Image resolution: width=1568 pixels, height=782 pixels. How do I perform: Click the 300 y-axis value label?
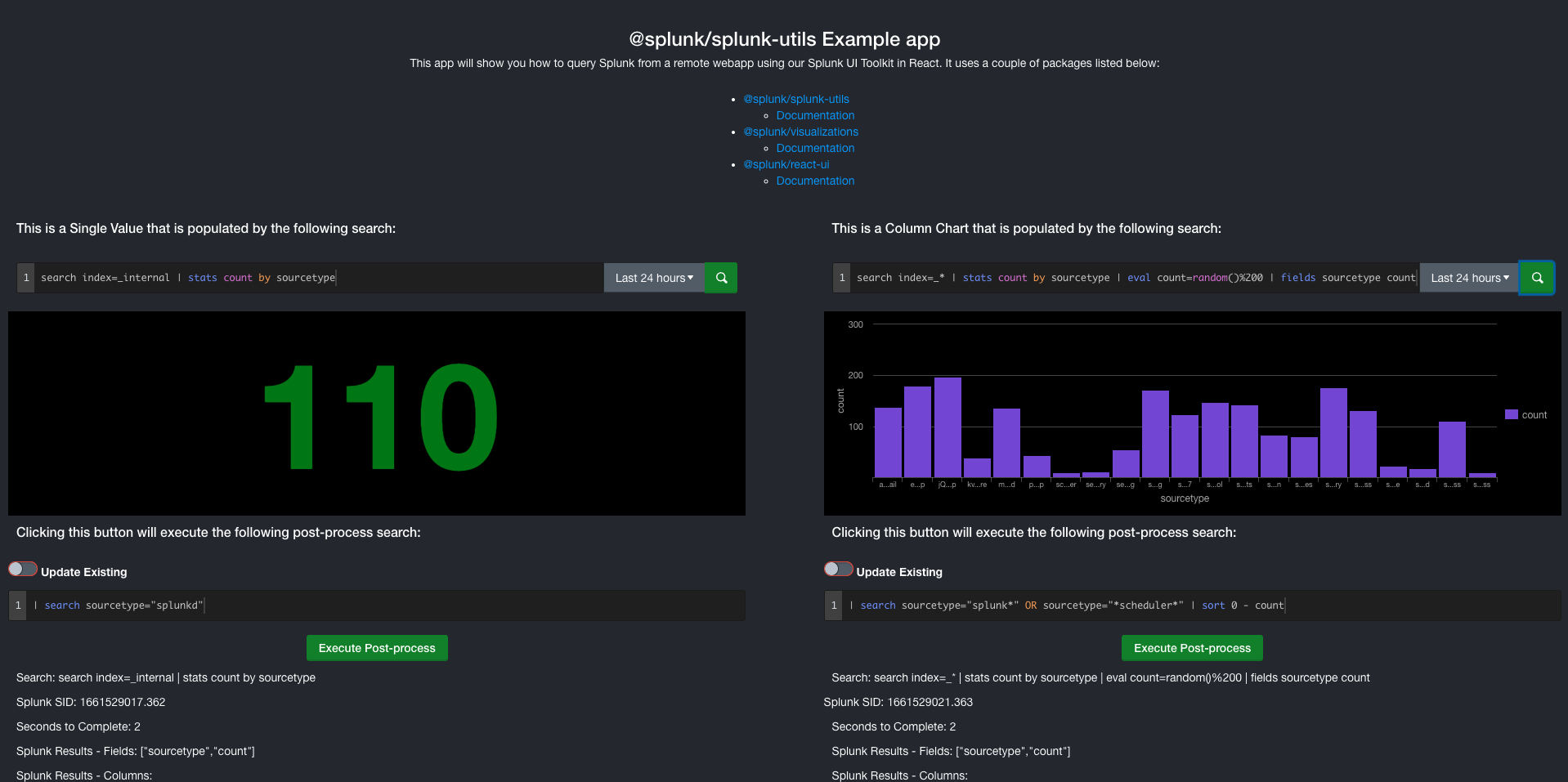click(855, 324)
